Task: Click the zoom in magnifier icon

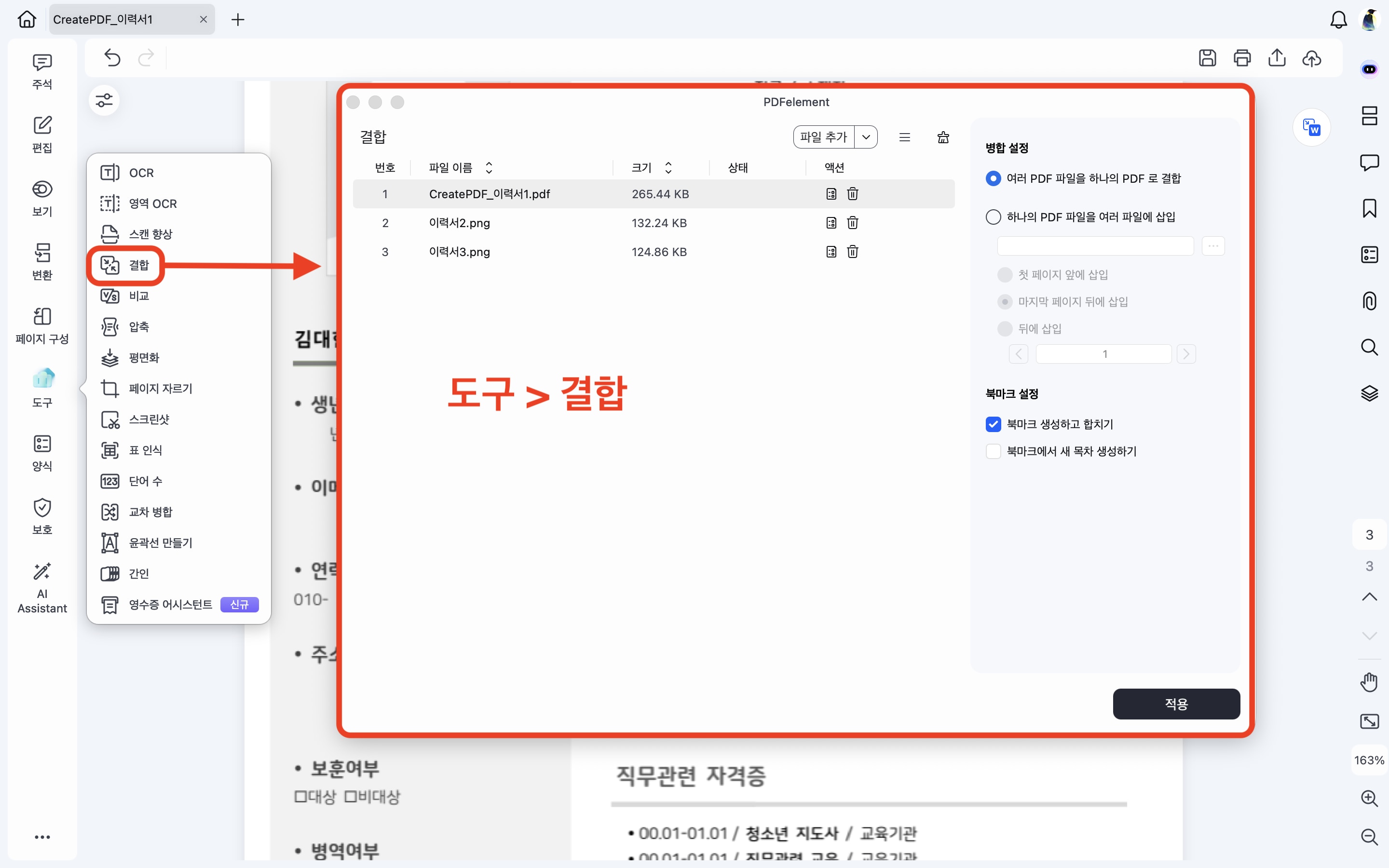Action: (x=1370, y=798)
